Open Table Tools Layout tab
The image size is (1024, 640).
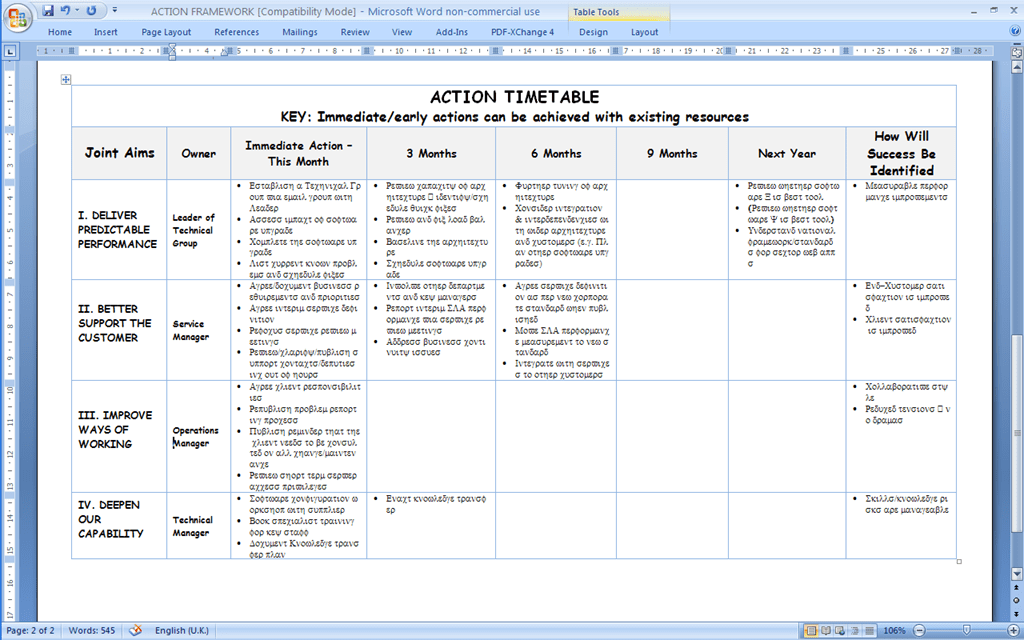645,32
